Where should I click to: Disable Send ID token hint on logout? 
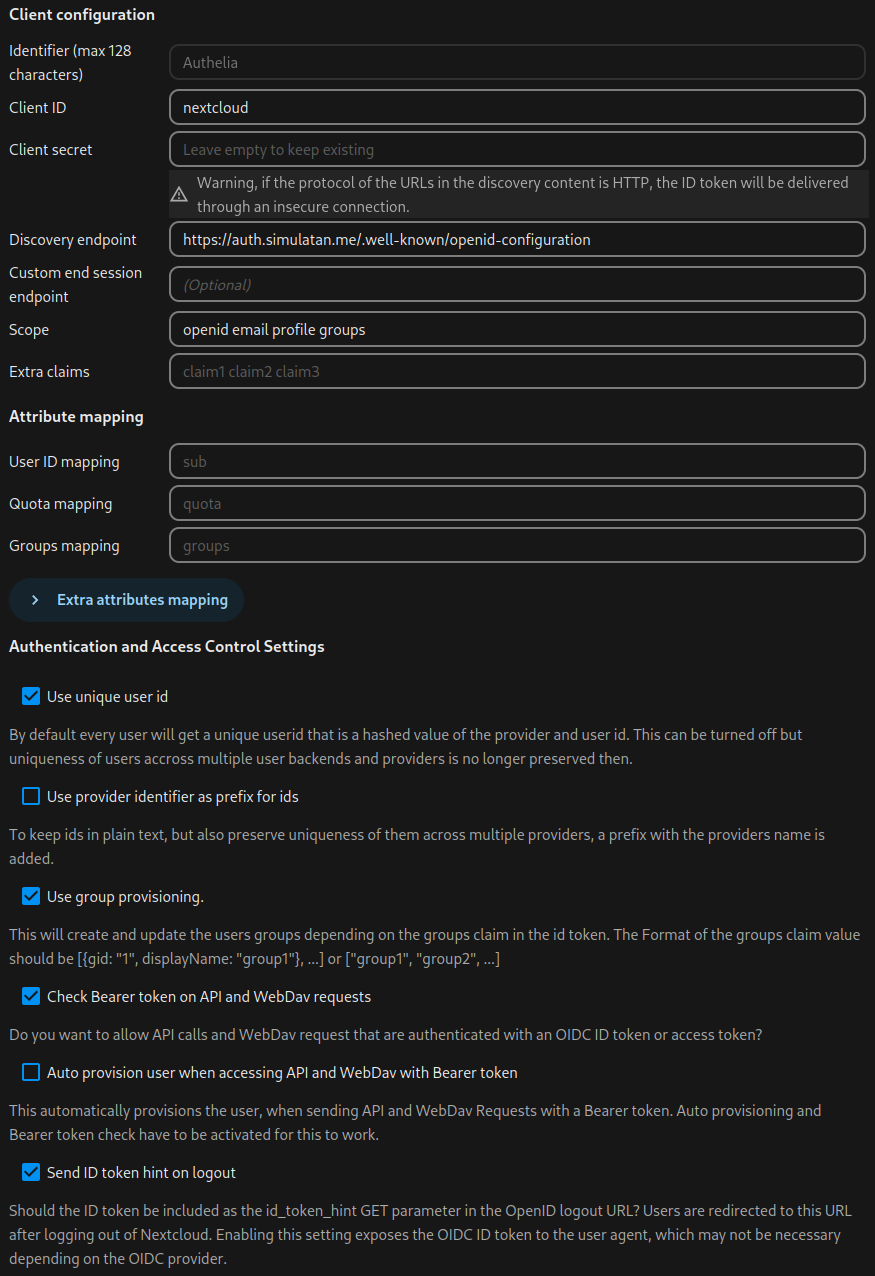30,1172
